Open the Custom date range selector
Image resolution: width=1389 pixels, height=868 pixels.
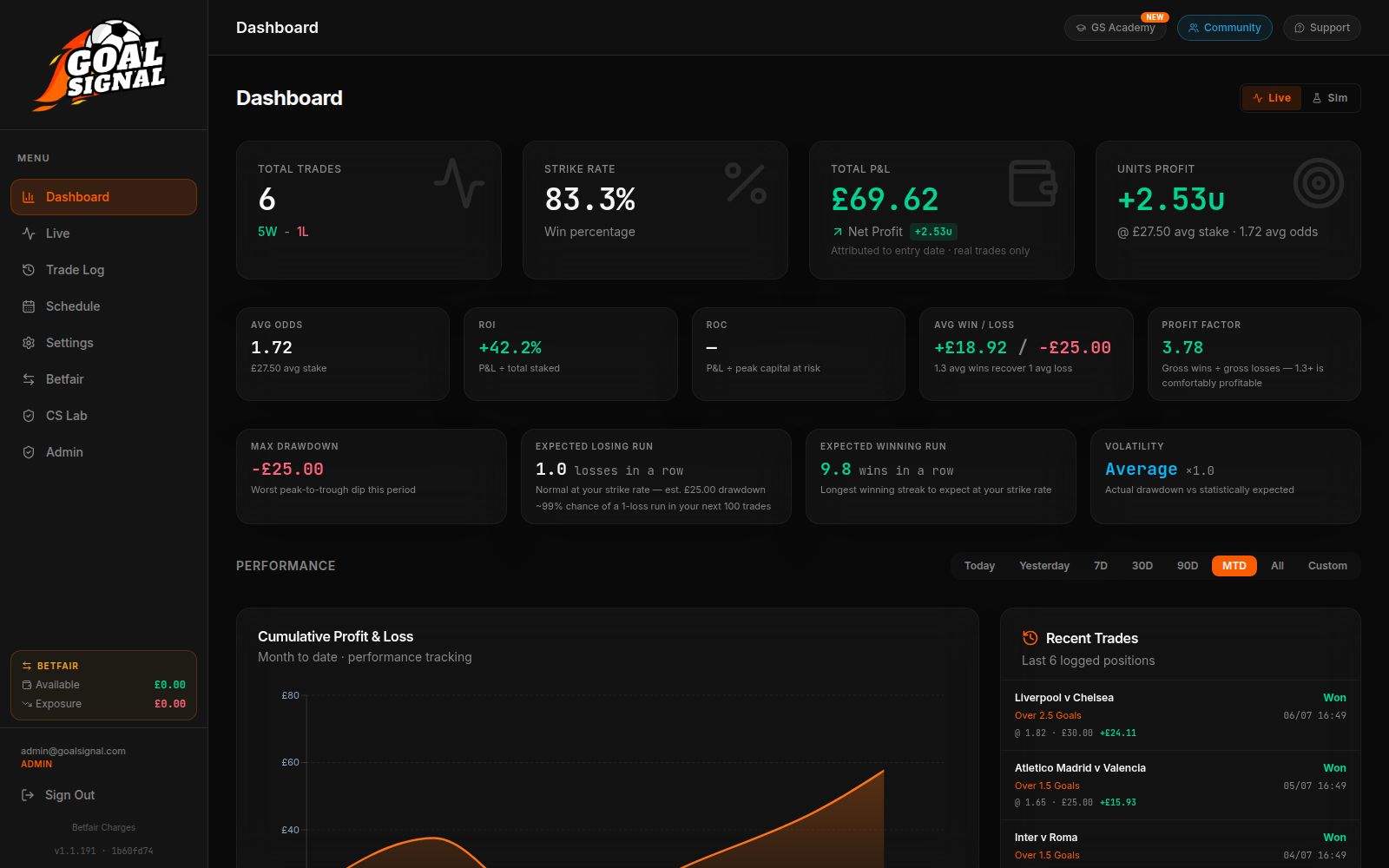point(1327,566)
